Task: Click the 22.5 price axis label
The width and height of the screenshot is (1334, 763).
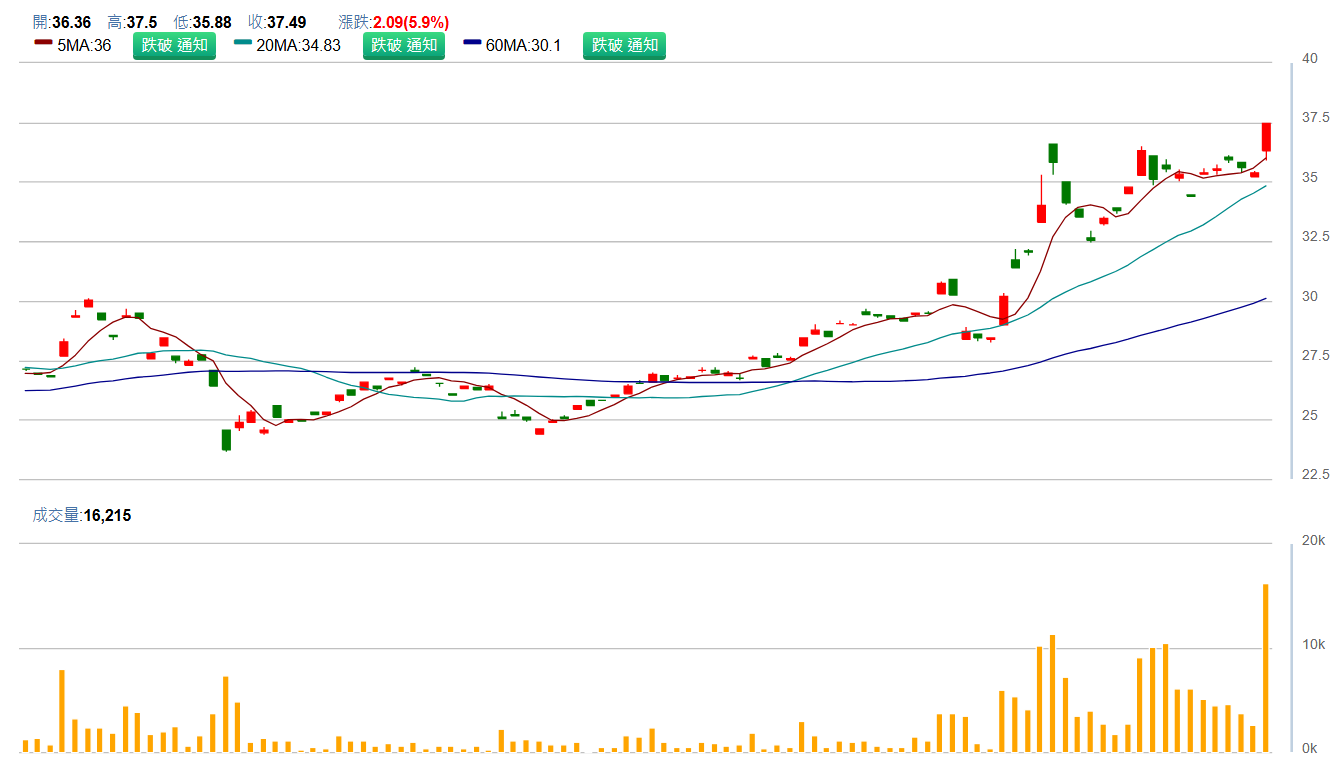Action: (x=1315, y=475)
